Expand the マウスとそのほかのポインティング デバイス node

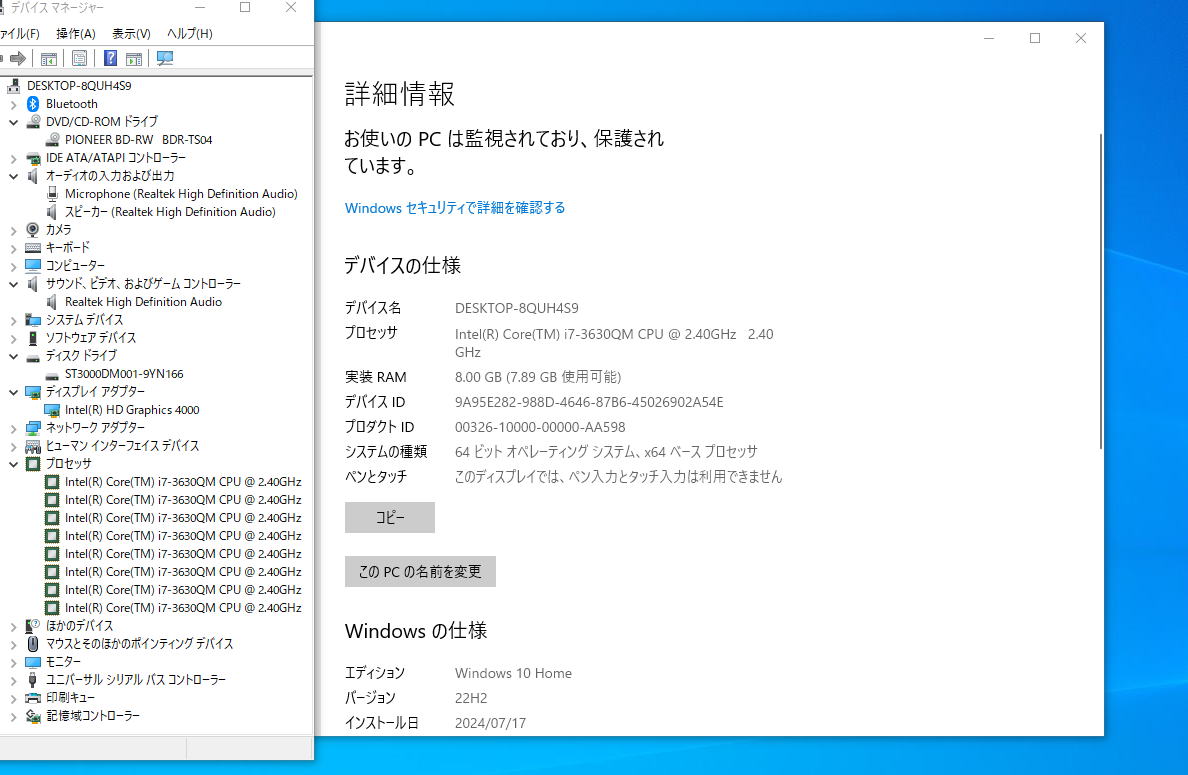tap(14, 645)
